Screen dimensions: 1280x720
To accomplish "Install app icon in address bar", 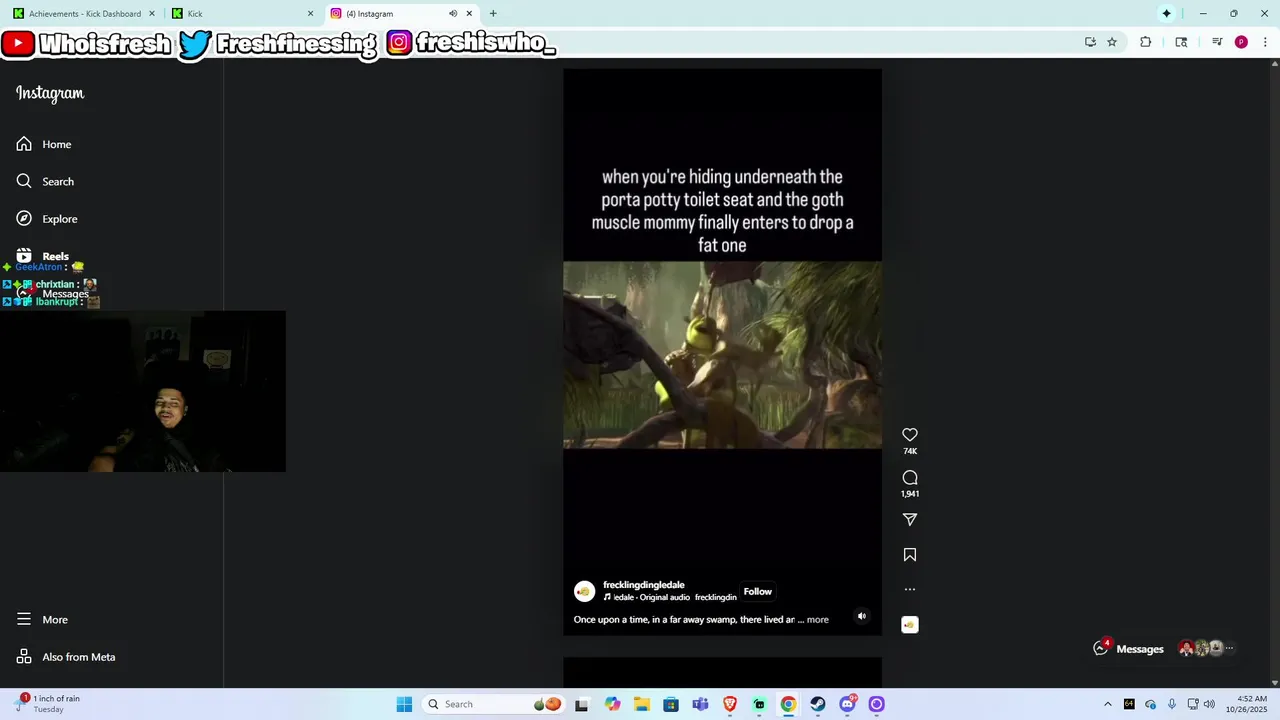I will click(1090, 42).
